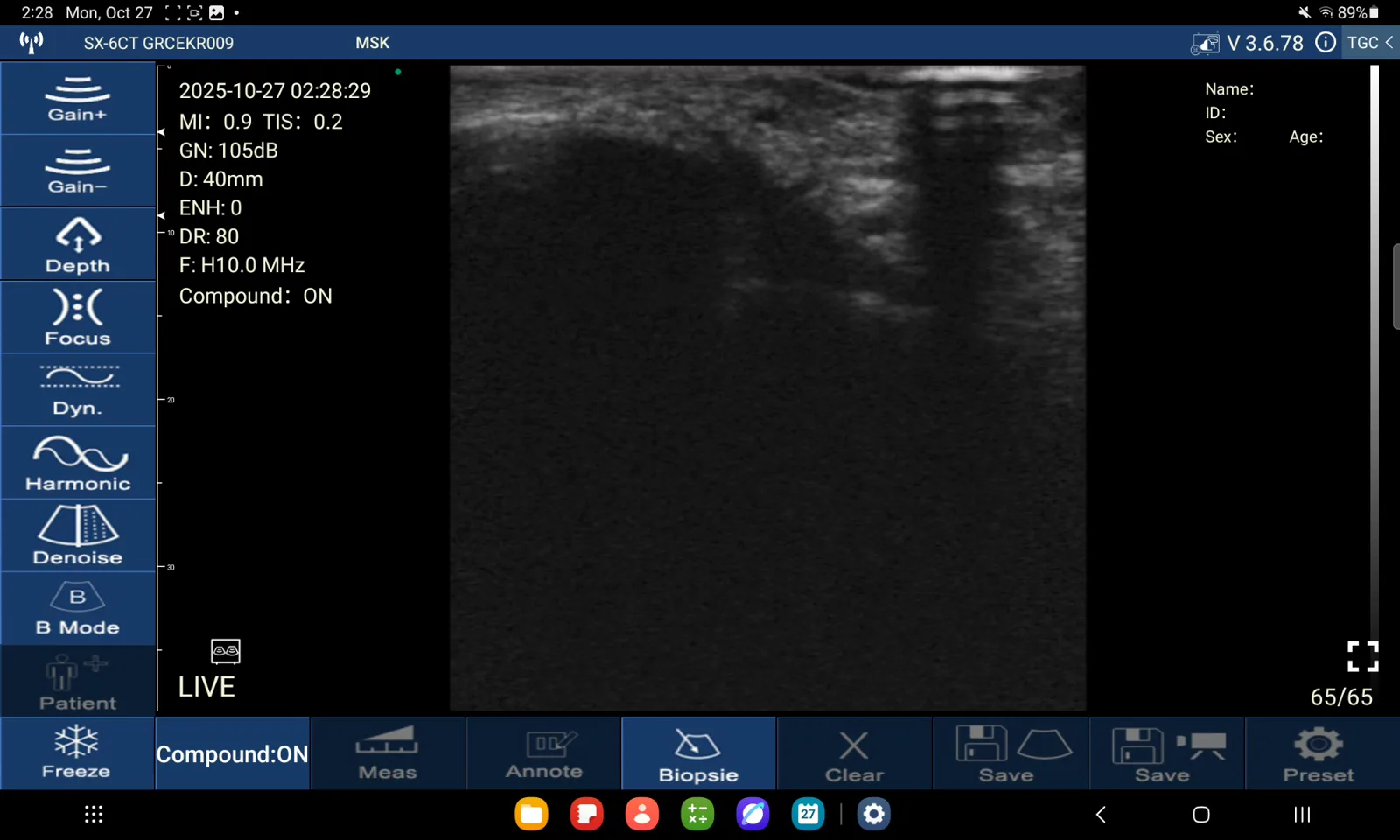The height and width of the screenshot is (840, 1400).
Task: Activate the Biopsie guide
Action: 698,753
